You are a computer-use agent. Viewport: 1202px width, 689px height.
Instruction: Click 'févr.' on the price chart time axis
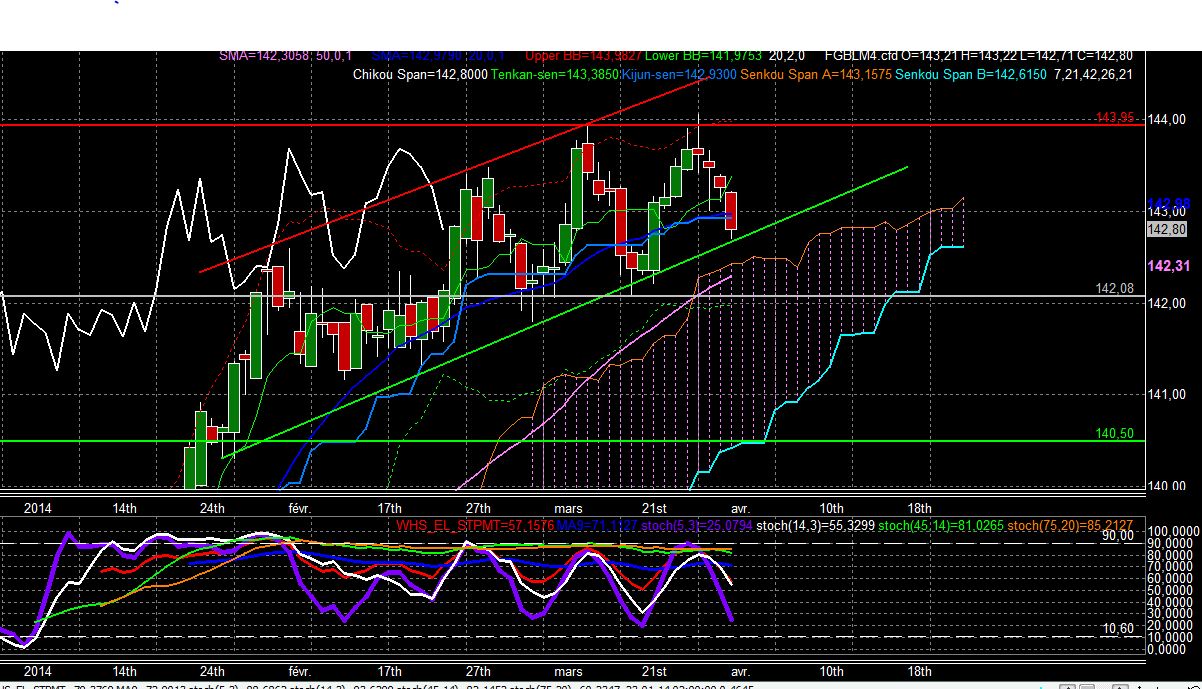300,507
